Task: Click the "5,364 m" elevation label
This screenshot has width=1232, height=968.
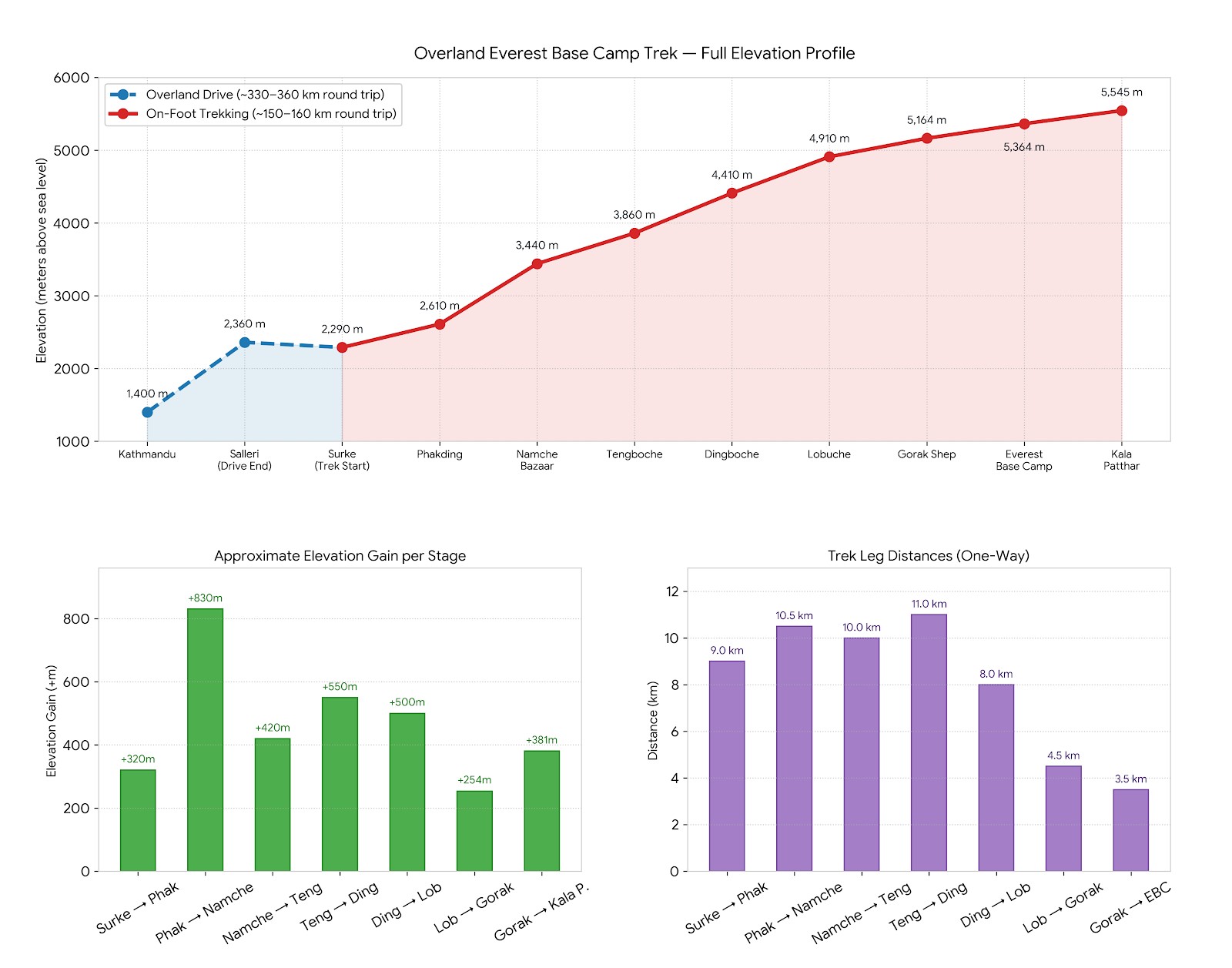Action: (1024, 147)
